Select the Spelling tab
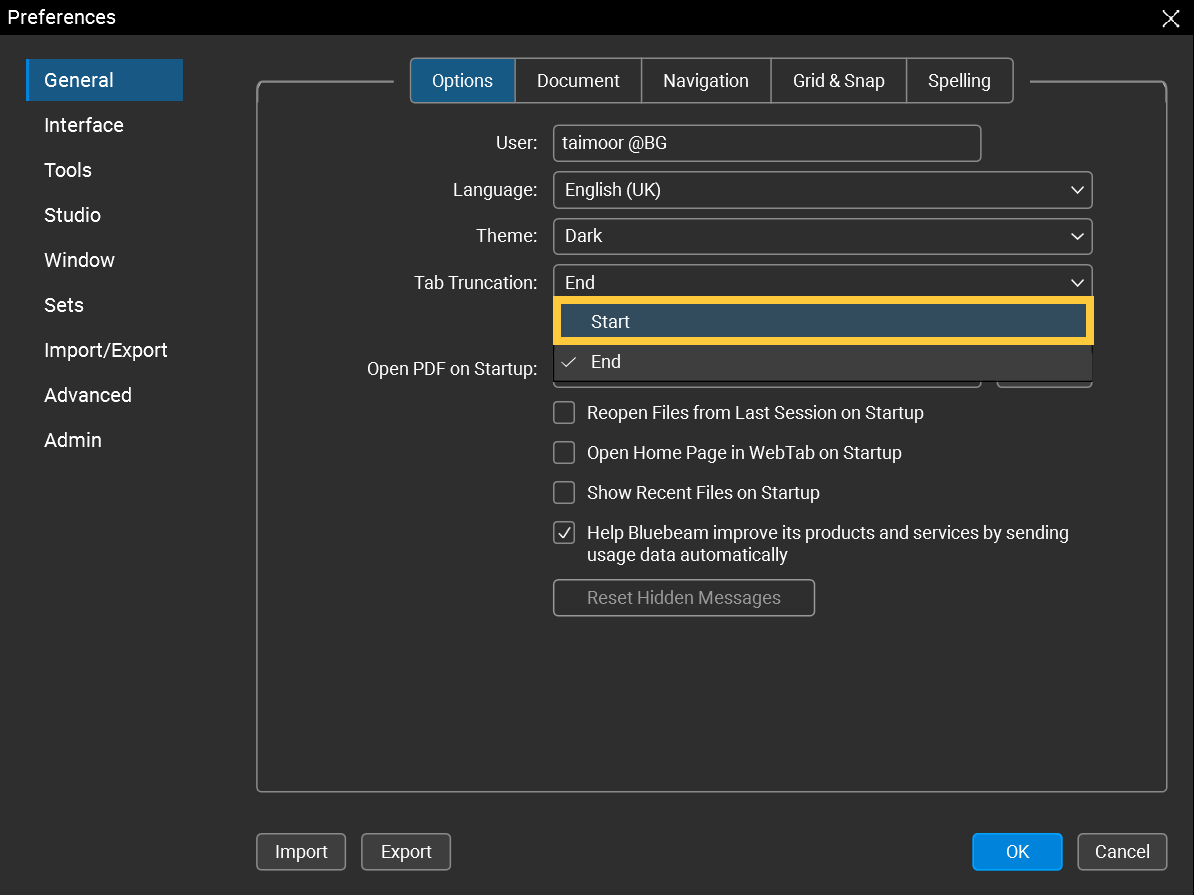This screenshot has height=895, width=1194. (959, 80)
